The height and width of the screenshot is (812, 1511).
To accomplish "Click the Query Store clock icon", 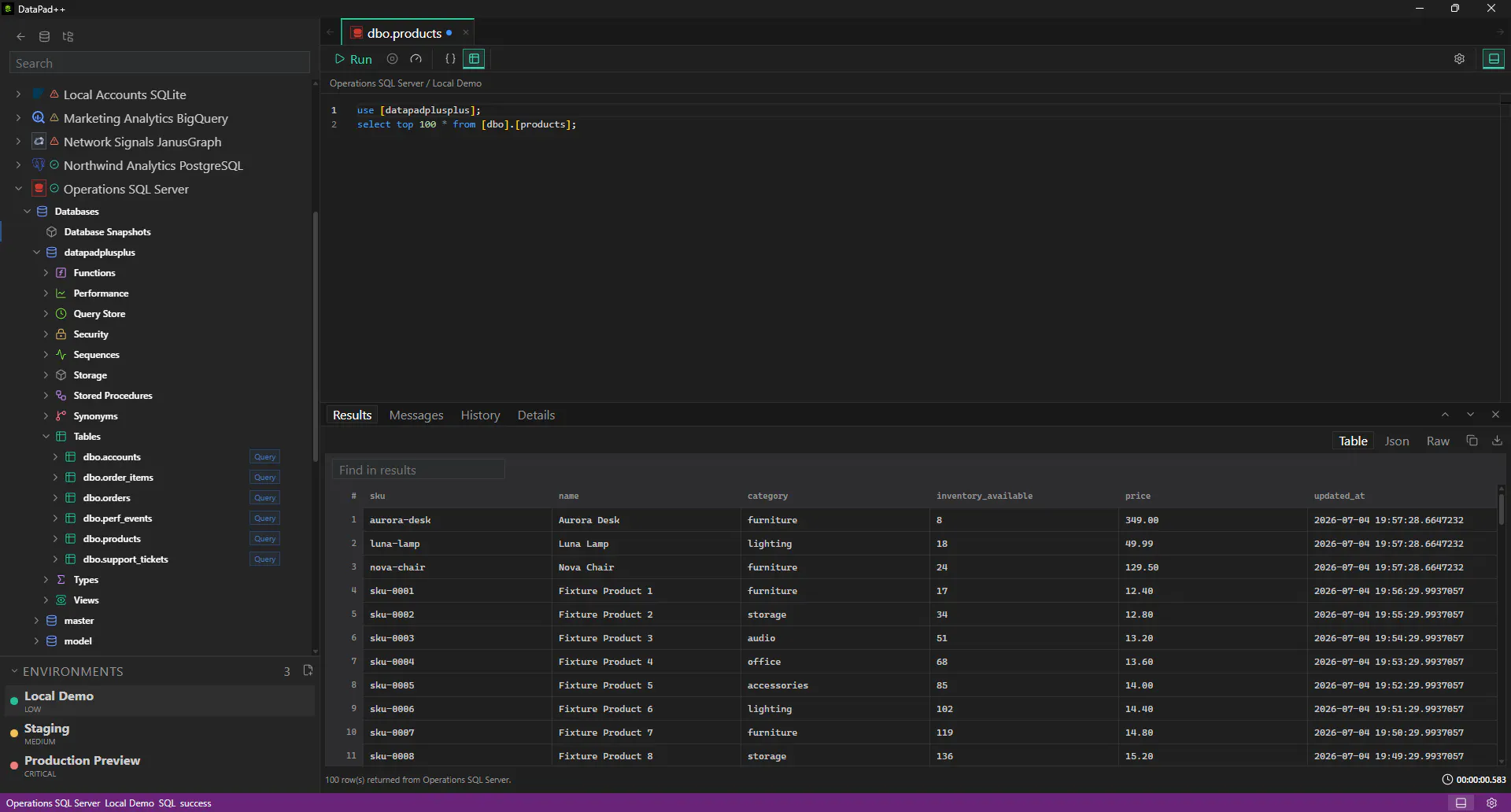I will pos(61,314).
